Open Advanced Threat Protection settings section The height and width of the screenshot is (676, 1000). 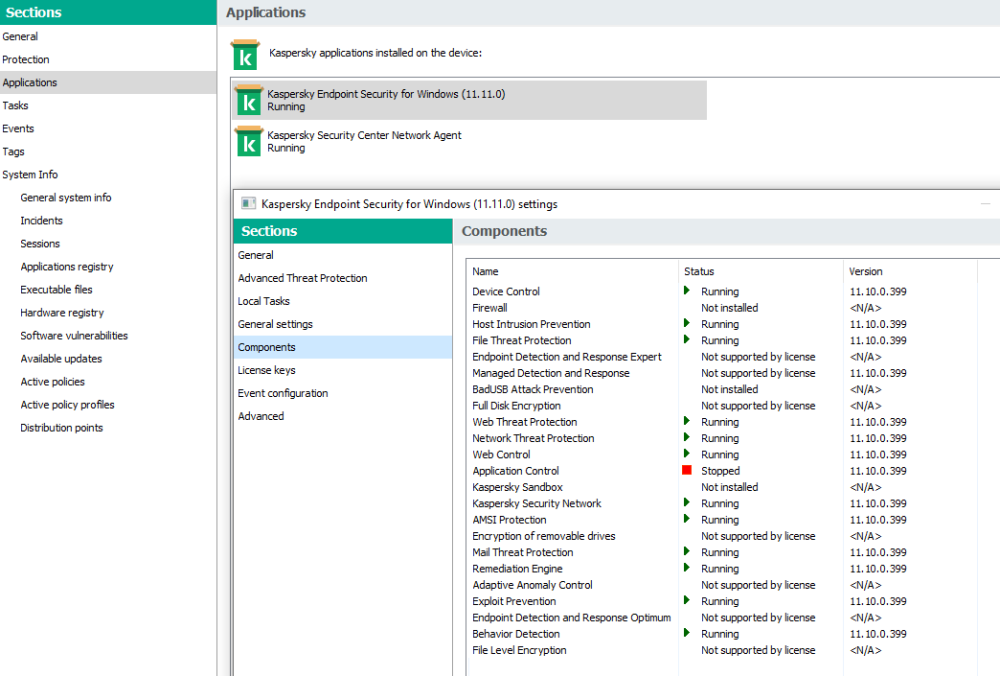[x=302, y=278]
